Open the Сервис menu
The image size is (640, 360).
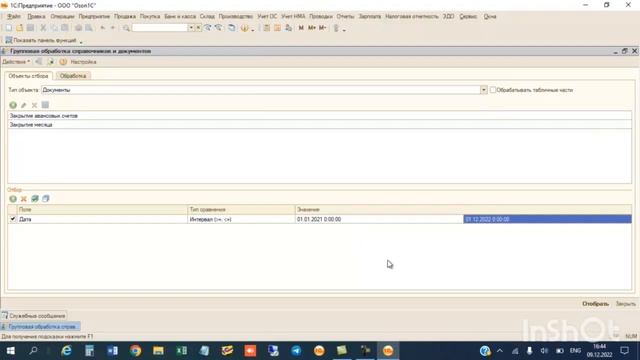click(x=468, y=16)
